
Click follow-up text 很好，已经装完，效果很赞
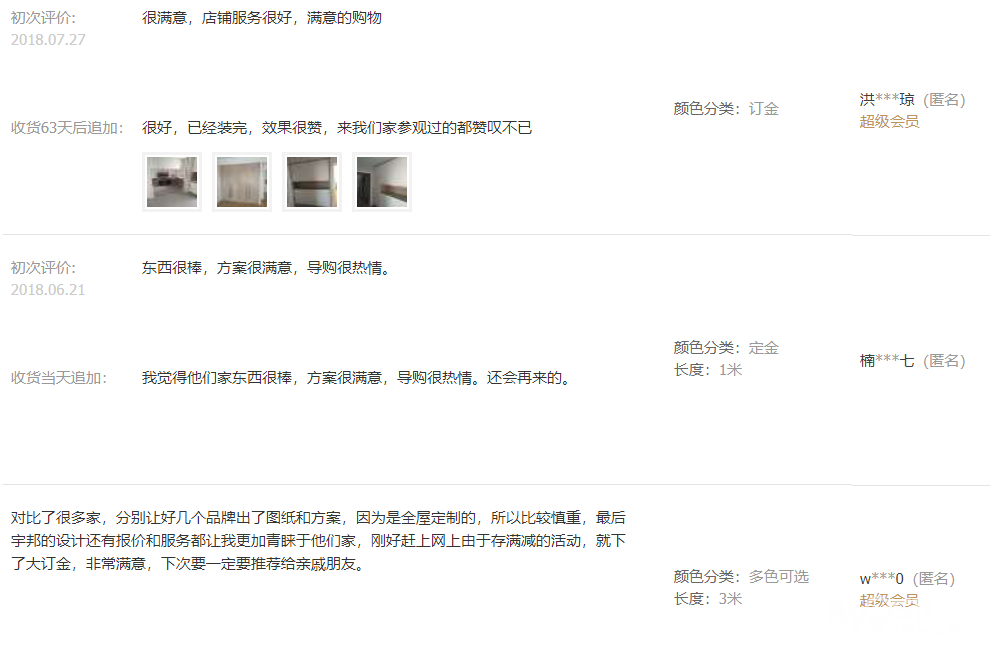232,128
